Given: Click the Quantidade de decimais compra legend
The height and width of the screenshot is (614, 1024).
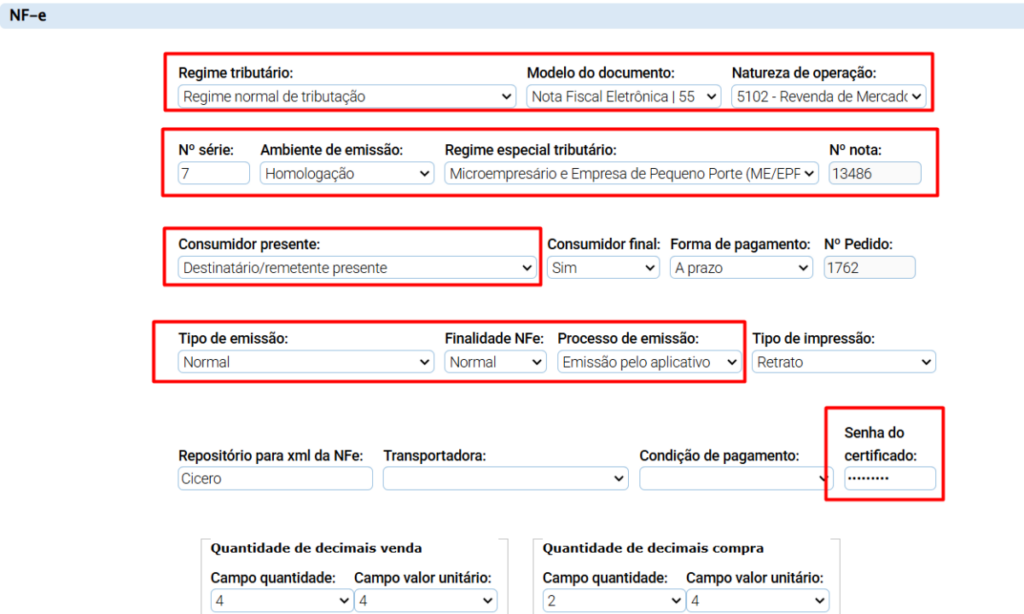Looking at the screenshot, I should (653, 548).
